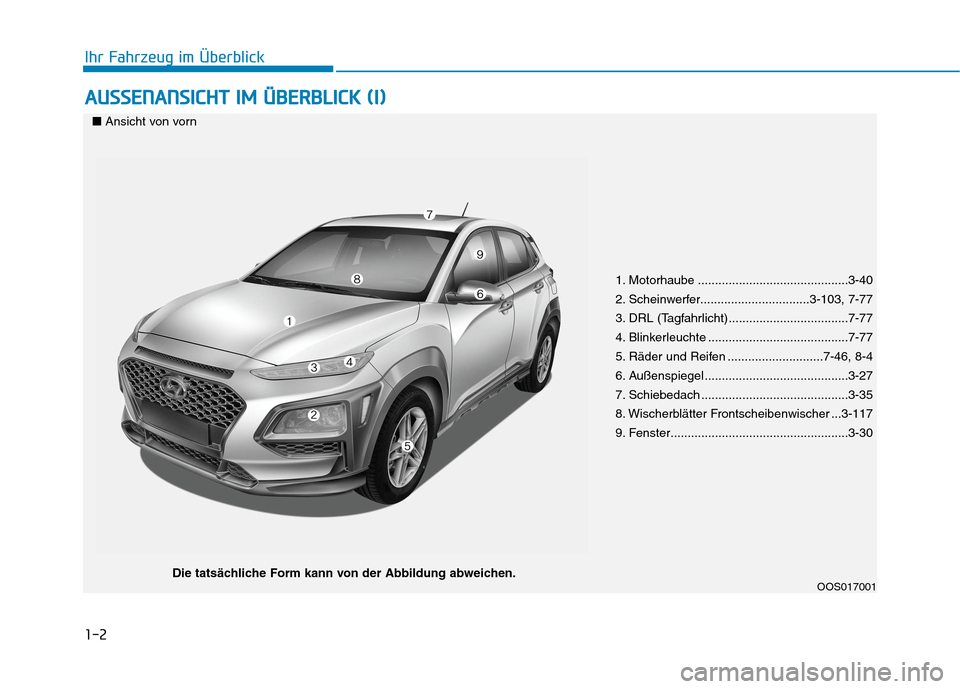Select callout 6 on the side mirror
The width and height of the screenshot is (960, 689).
coord(480,294)
